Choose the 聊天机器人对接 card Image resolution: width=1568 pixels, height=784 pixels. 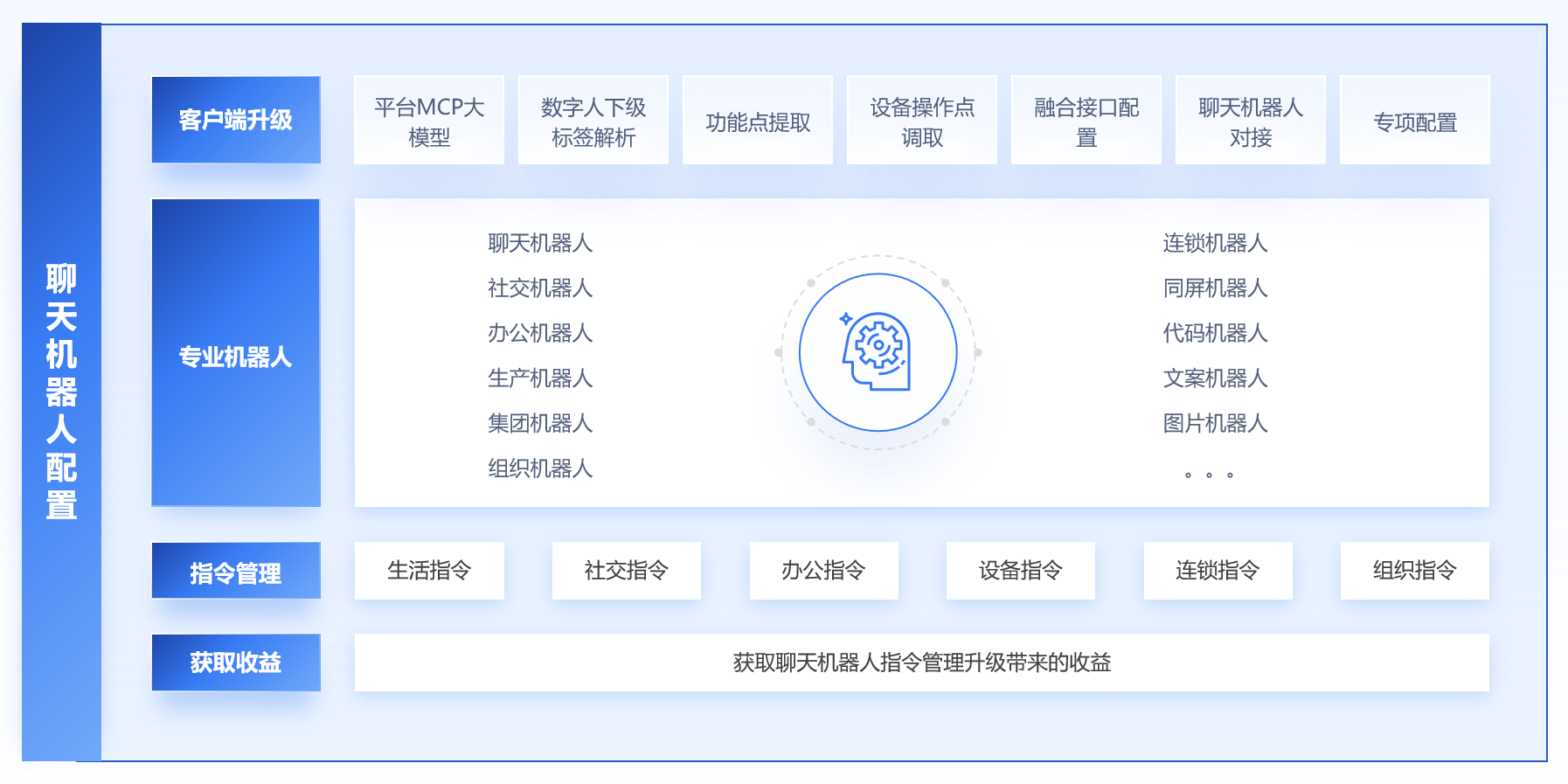click(1251, 121)
